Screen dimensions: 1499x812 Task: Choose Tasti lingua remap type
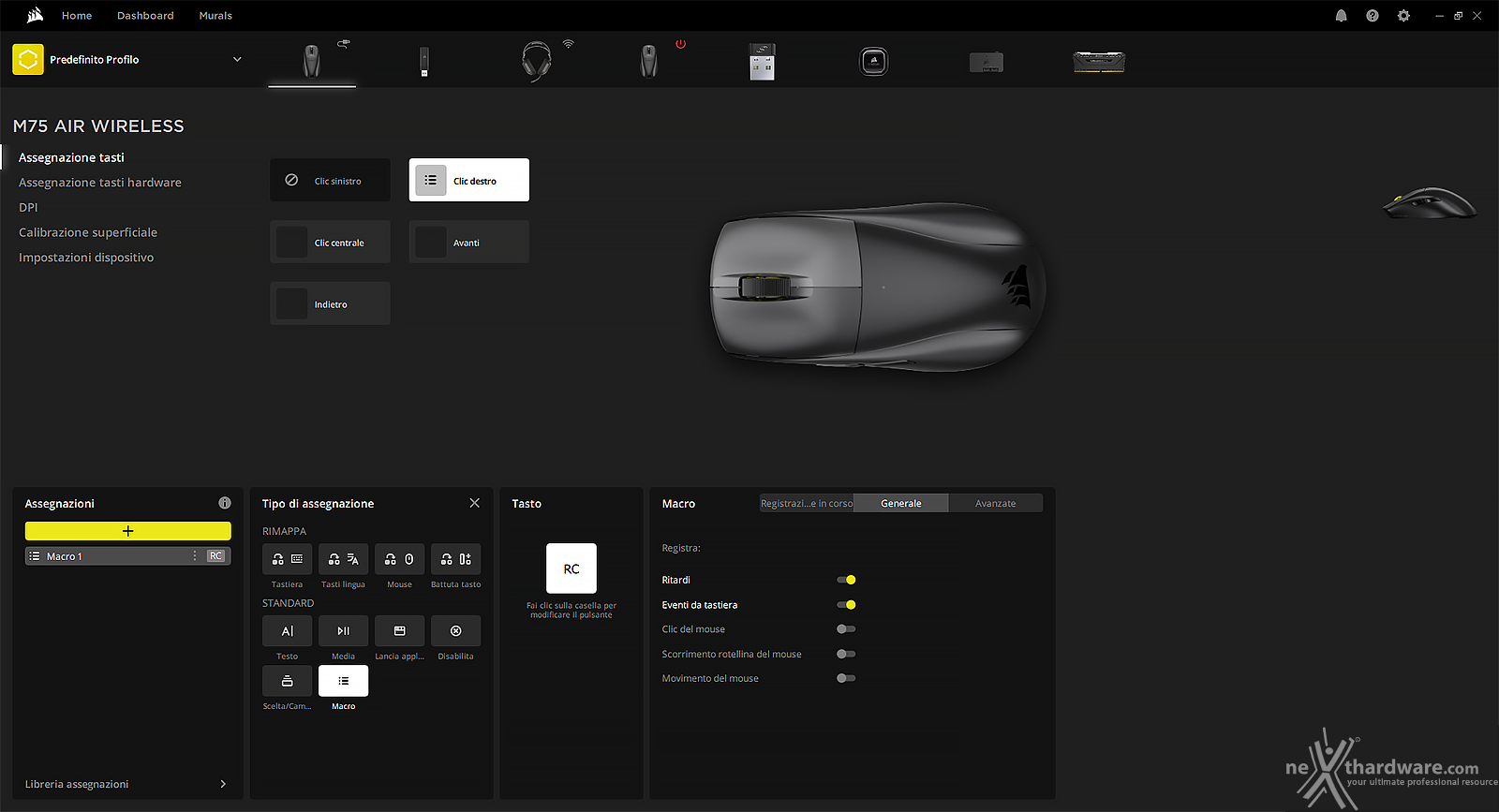[344, 559]
